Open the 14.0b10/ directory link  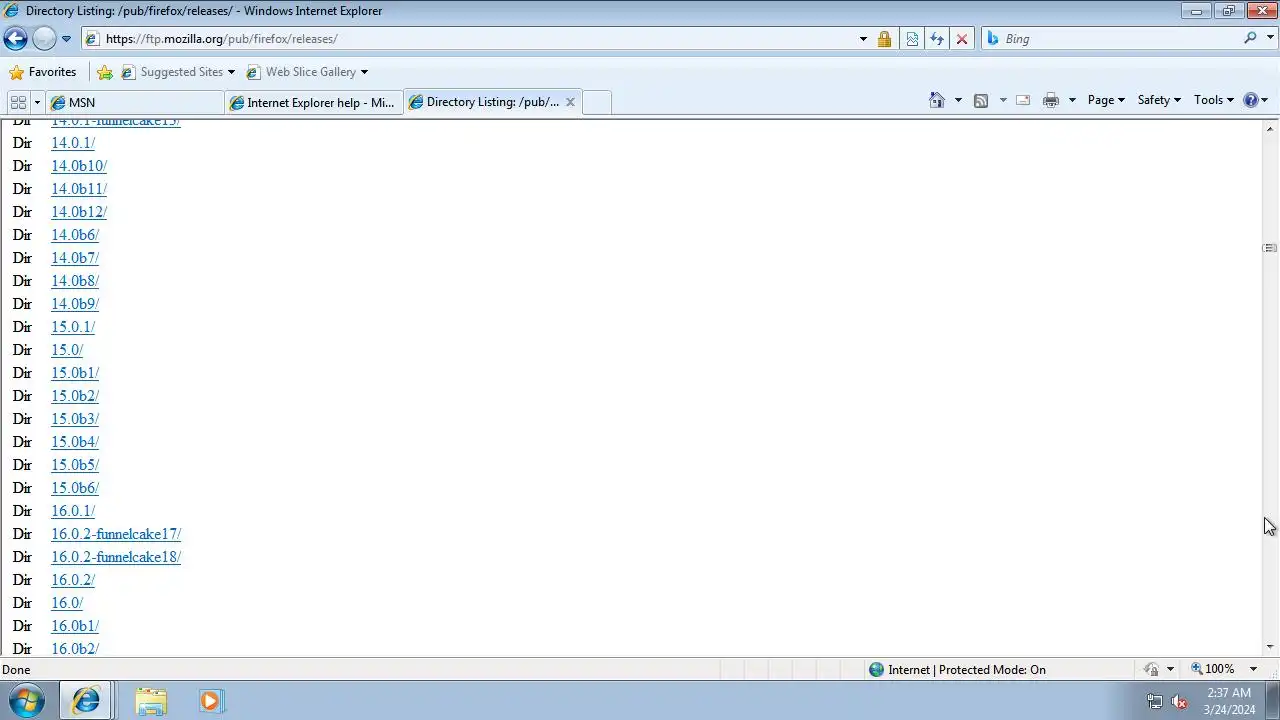coord(79,166)
